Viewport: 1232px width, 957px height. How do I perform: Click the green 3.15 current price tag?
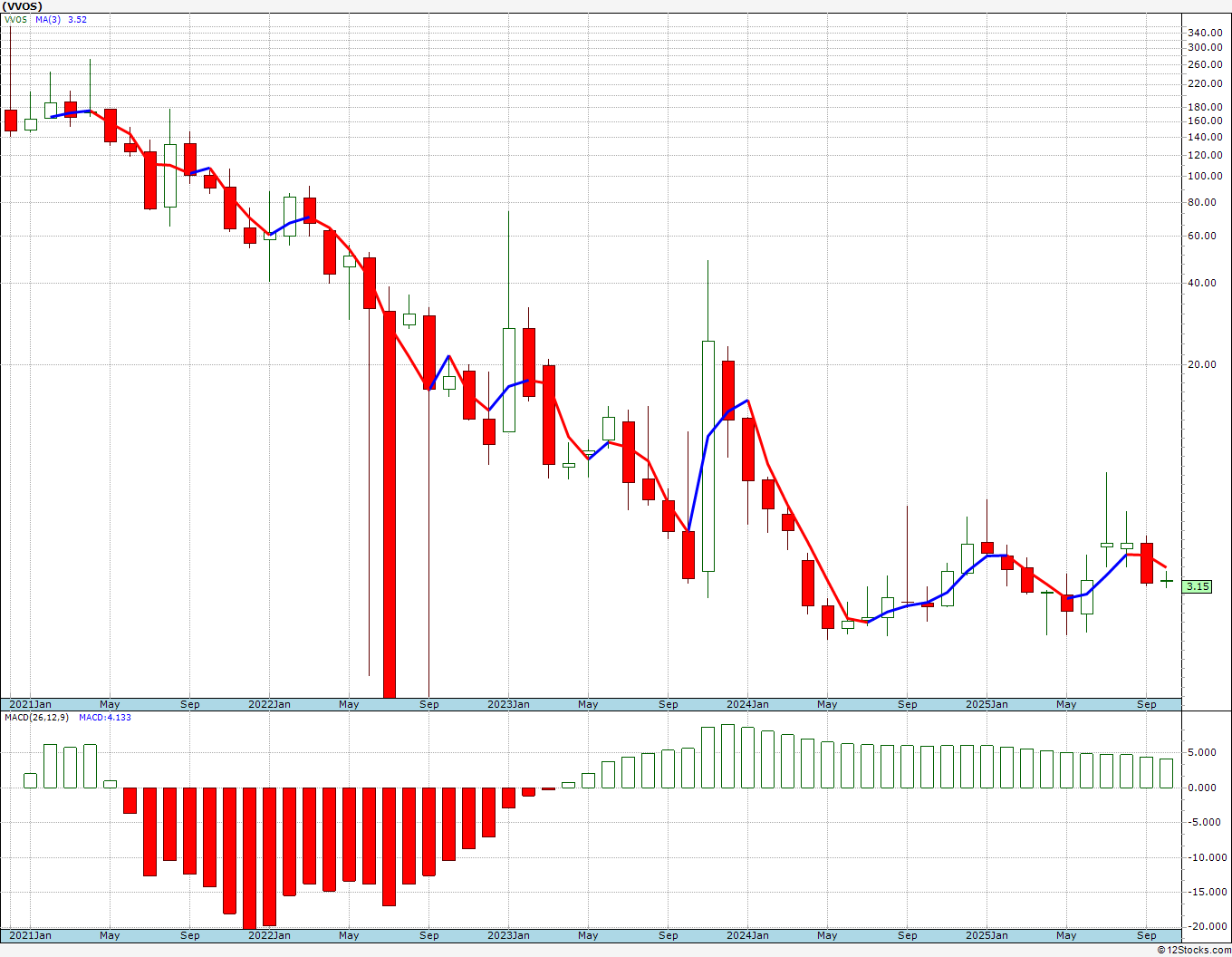(1198, 586)
